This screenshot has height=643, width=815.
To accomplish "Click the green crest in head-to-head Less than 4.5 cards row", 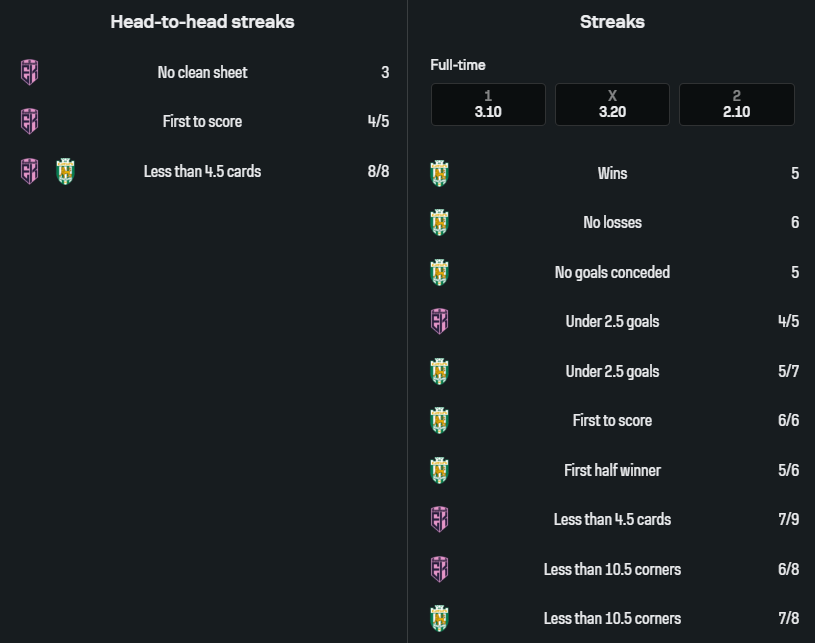I will (65, 171).
